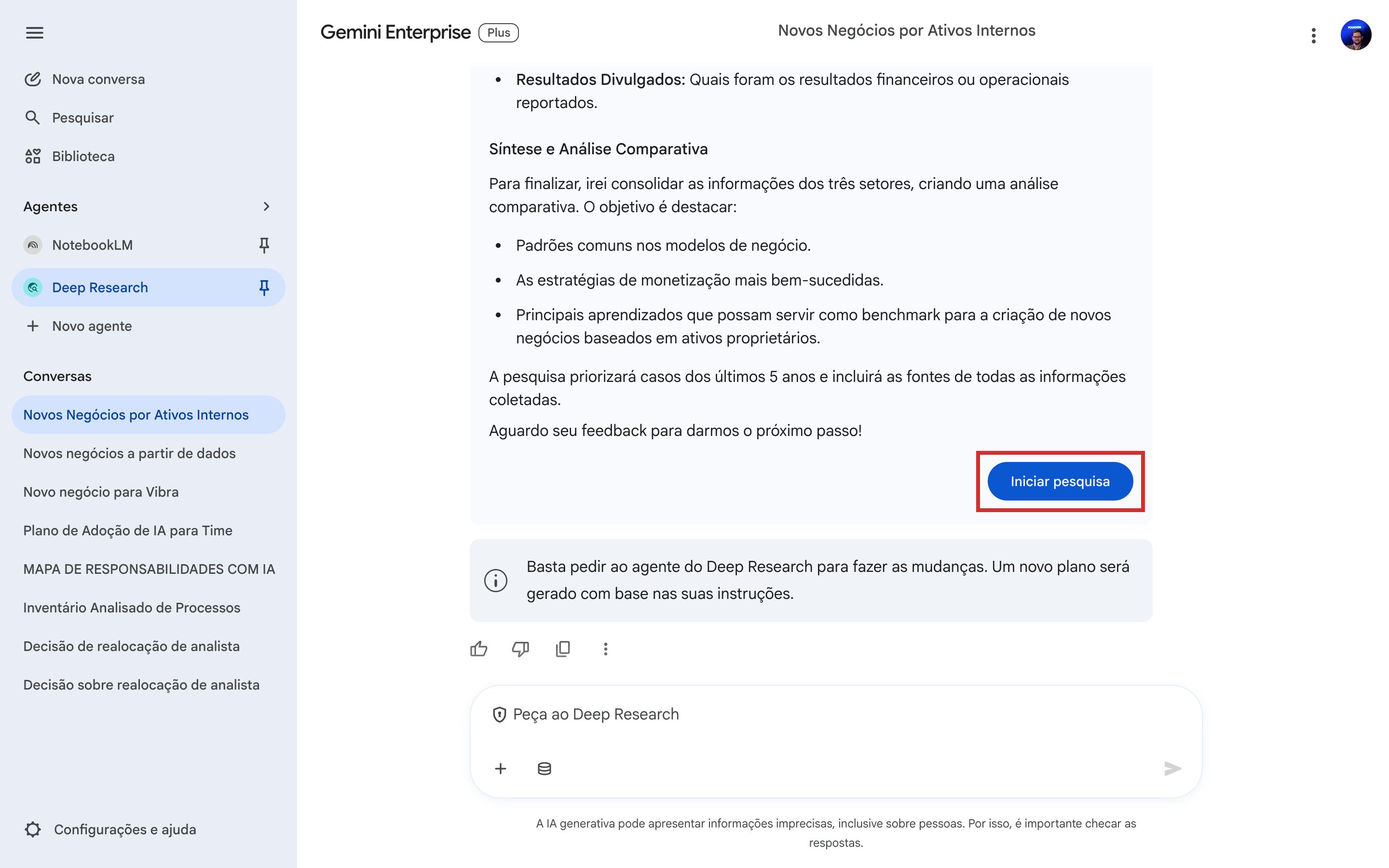Click the shield icon in prompt box
This screenshot has height=868, width=1389.
[499, 714]
